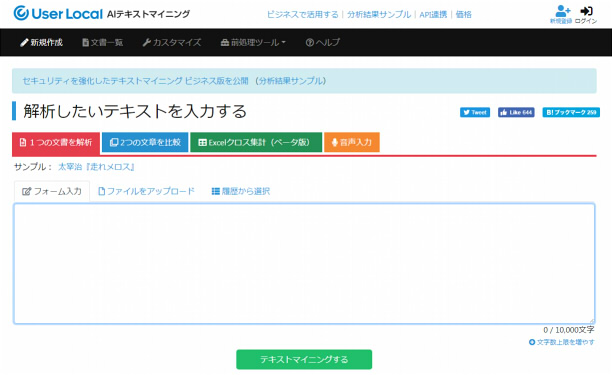Open the 価格 pricing link

(x=464, y=14)
